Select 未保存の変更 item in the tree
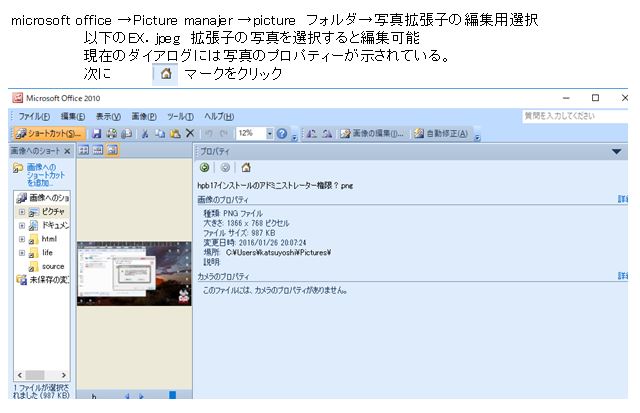Image resolution: width=640 pixels, height=413 pixels. [49, 280]
